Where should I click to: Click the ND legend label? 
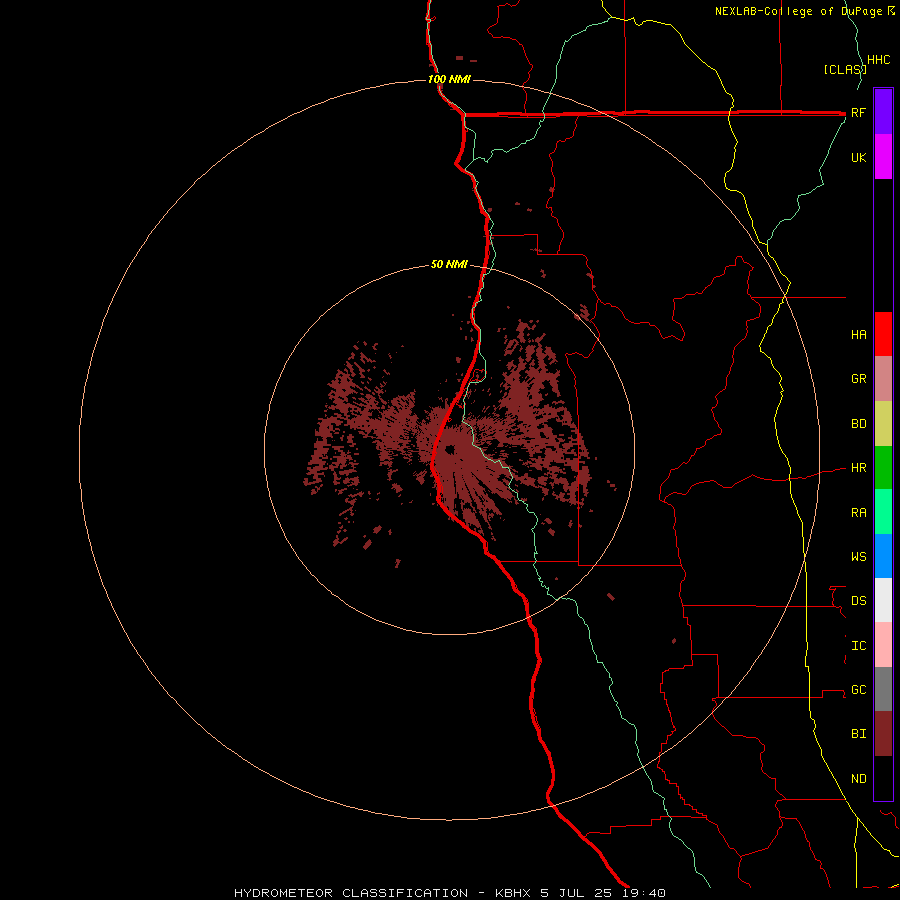coord(858,779)
